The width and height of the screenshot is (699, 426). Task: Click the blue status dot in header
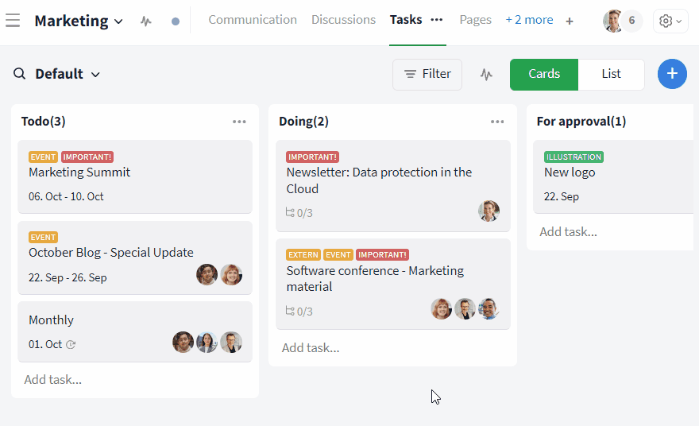tap(176, 21)
